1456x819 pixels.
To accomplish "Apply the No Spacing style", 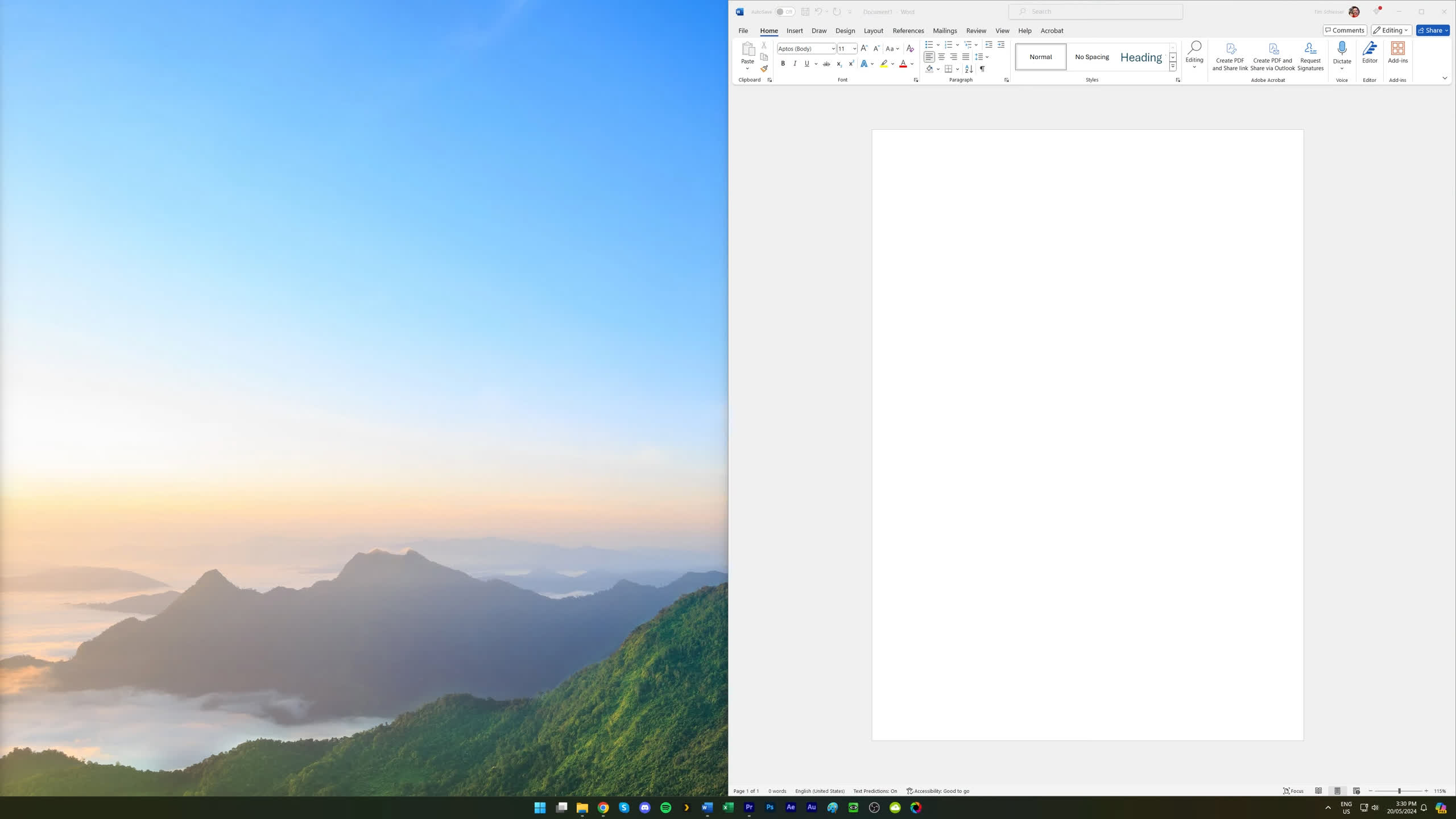I will [1091, 57].
